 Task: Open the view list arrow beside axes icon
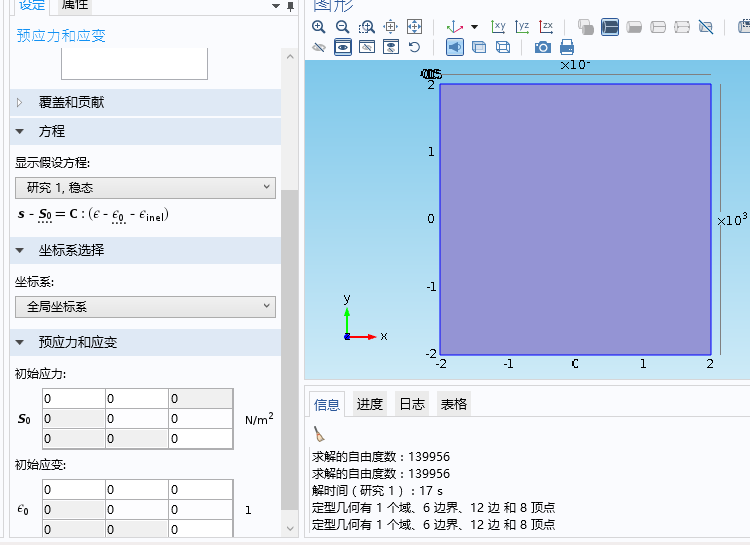(474, 27)
